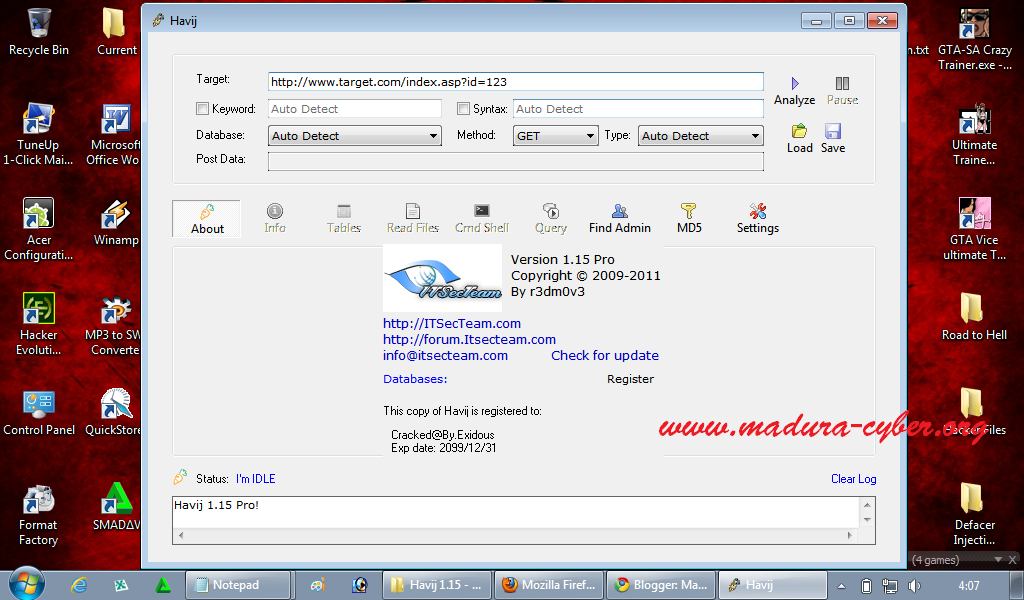Open the Tables tab
Screen dimensions: 1024x600
[344, 219]
